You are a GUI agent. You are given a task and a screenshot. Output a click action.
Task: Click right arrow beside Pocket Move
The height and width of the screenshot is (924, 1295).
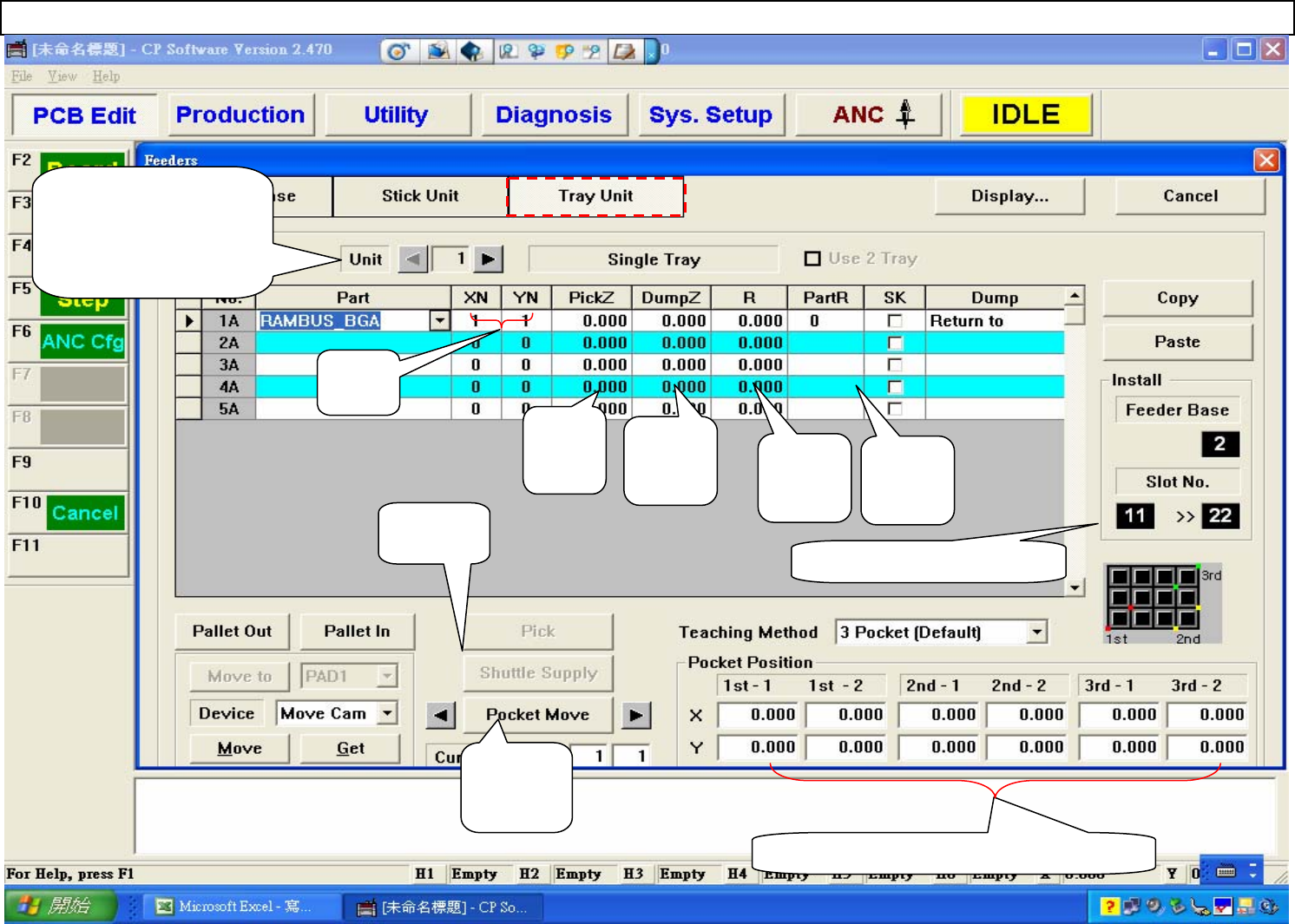(636, 716)
